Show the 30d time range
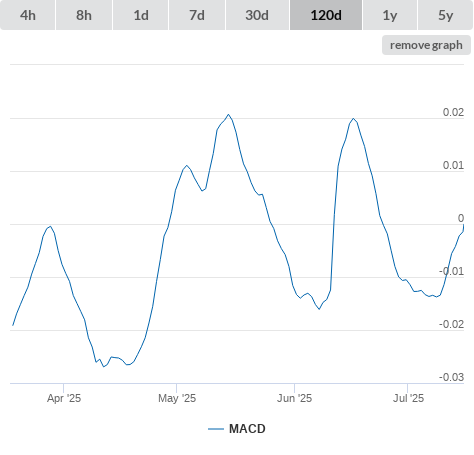This screenshot has width=474, height=455. point(257,15)
